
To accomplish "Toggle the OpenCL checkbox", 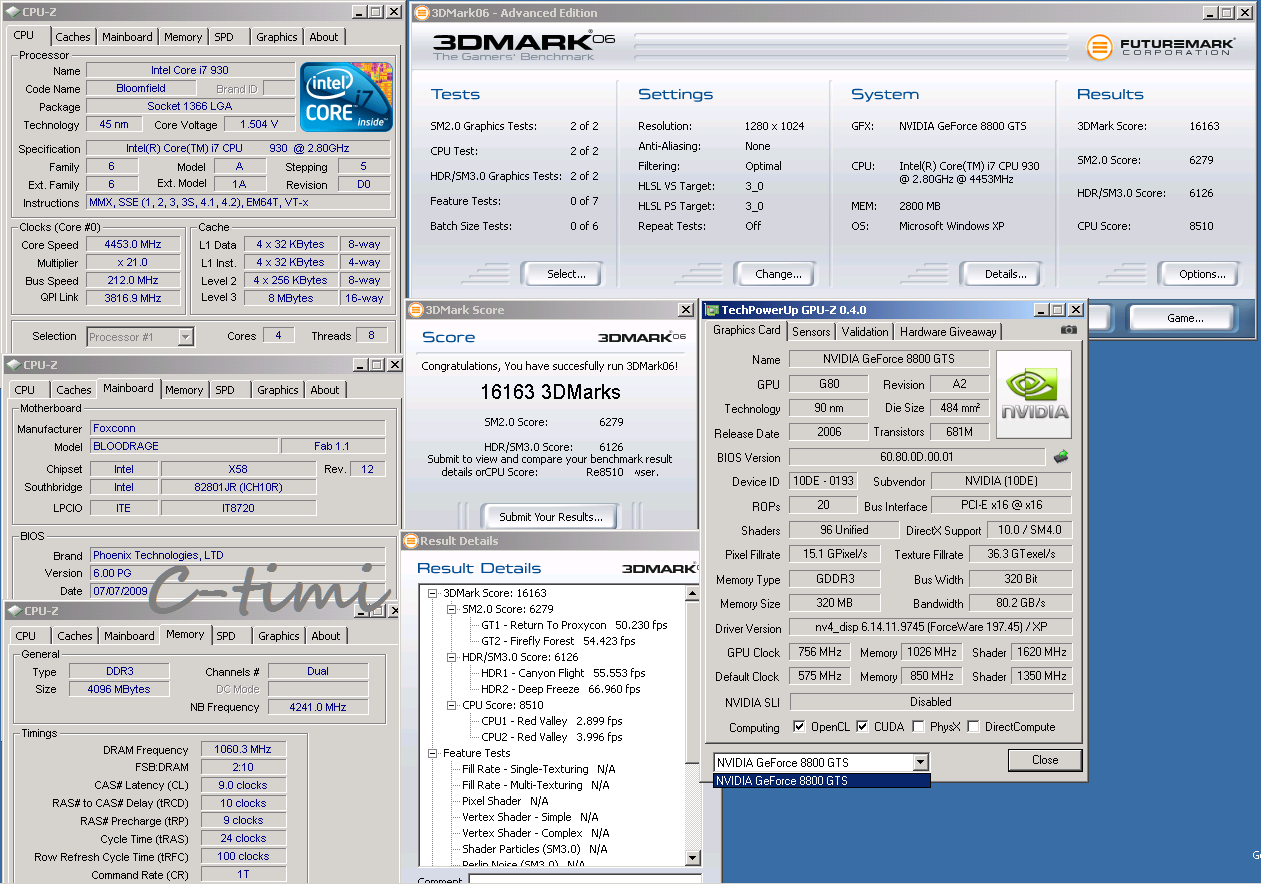I will 799,727.
